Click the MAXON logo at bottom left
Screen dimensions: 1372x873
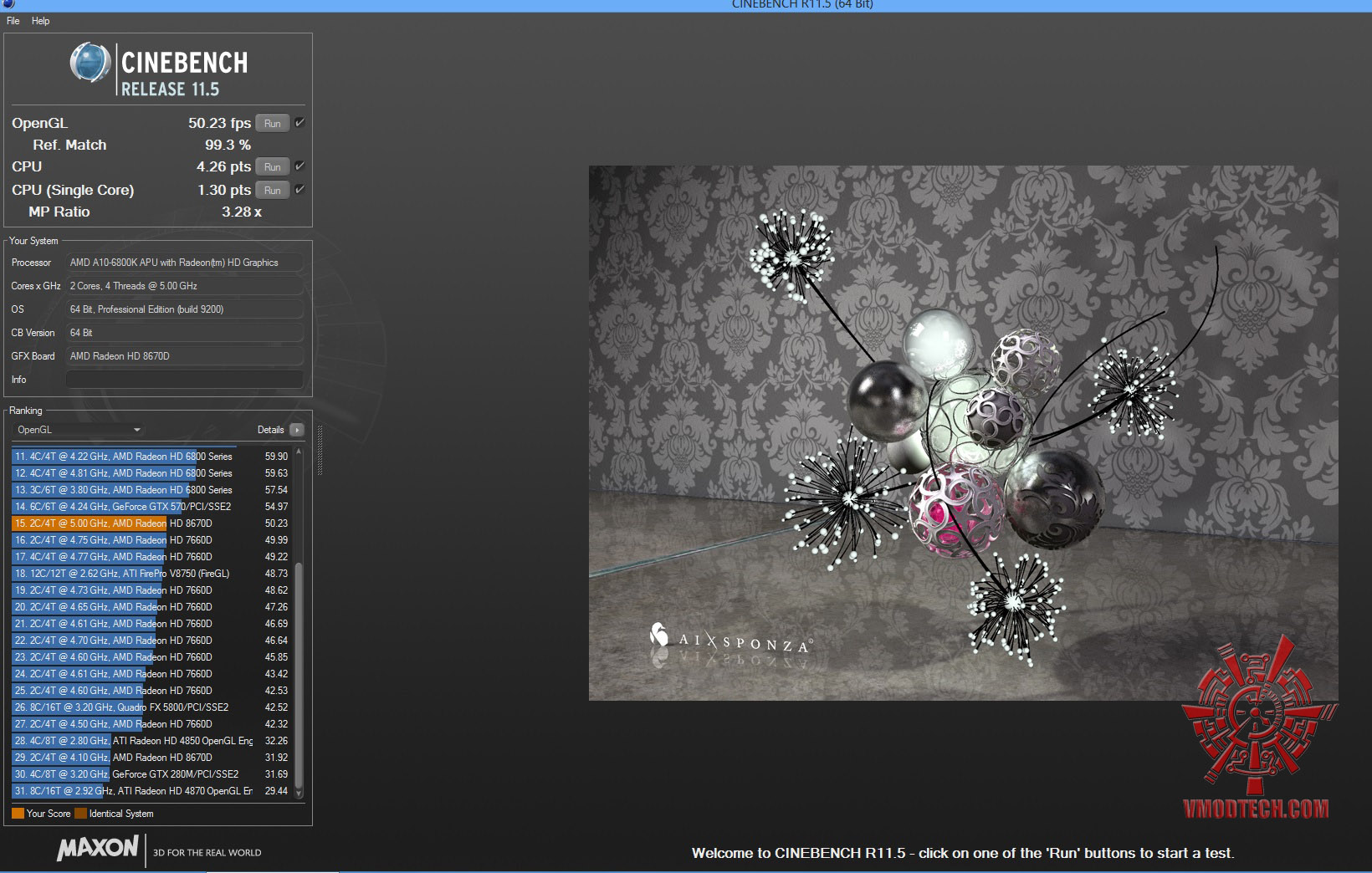click(x=98, y=849)
